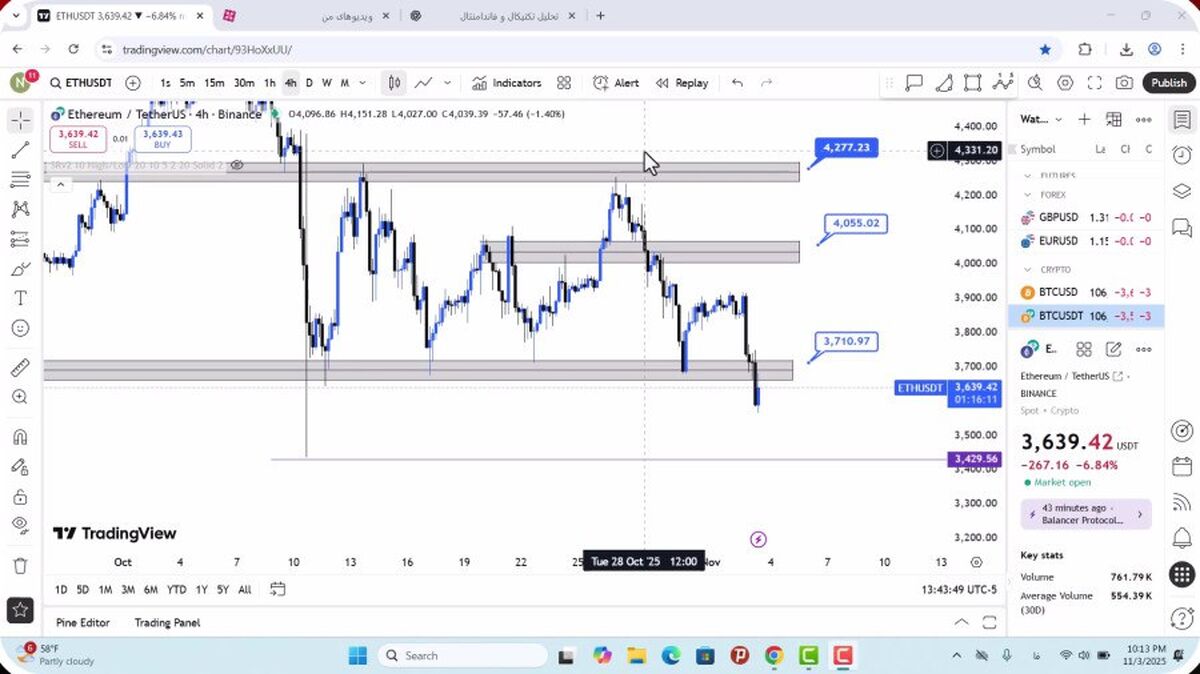
Task: Select the zoom in tool
Action: click(x=20, y=397)
